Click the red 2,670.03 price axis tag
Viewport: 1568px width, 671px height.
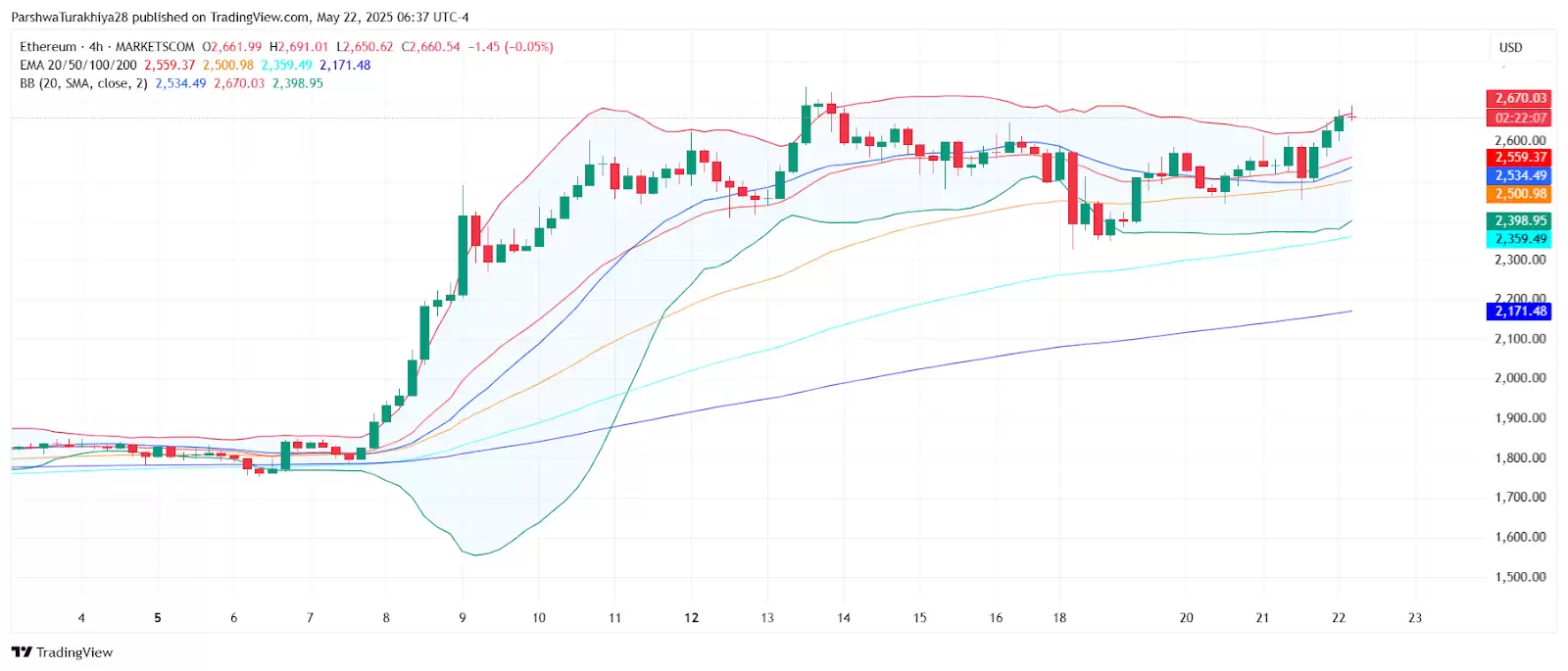pyautogui.click(x=1520, y=98)
